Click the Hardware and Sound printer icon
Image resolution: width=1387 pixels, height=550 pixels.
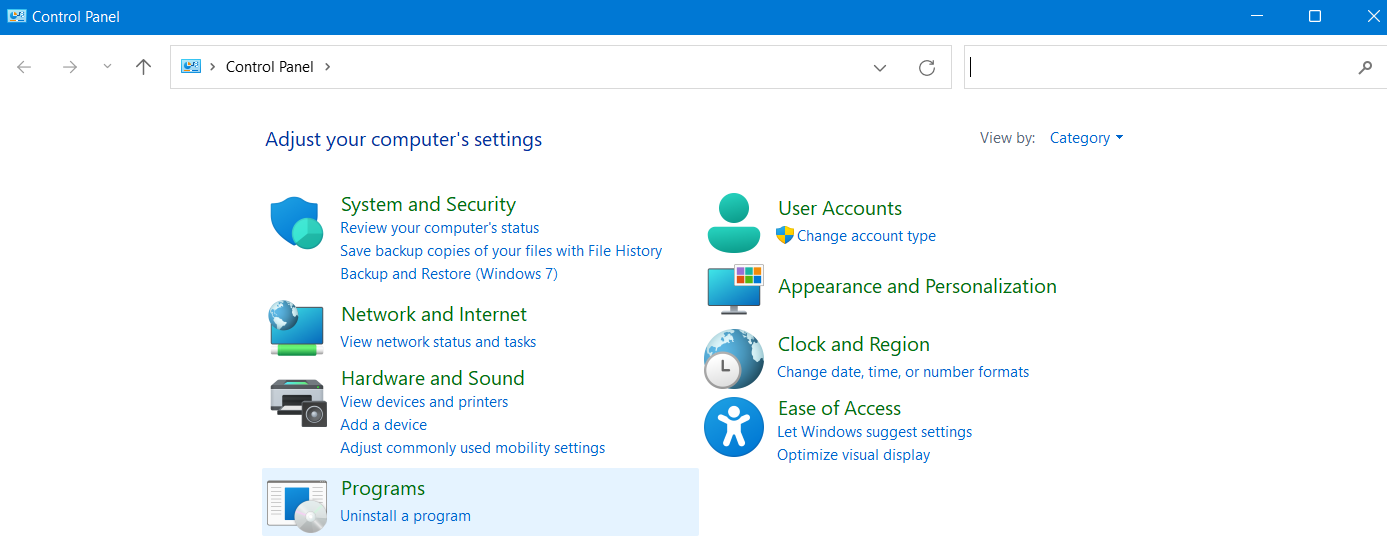pos(298,402)
